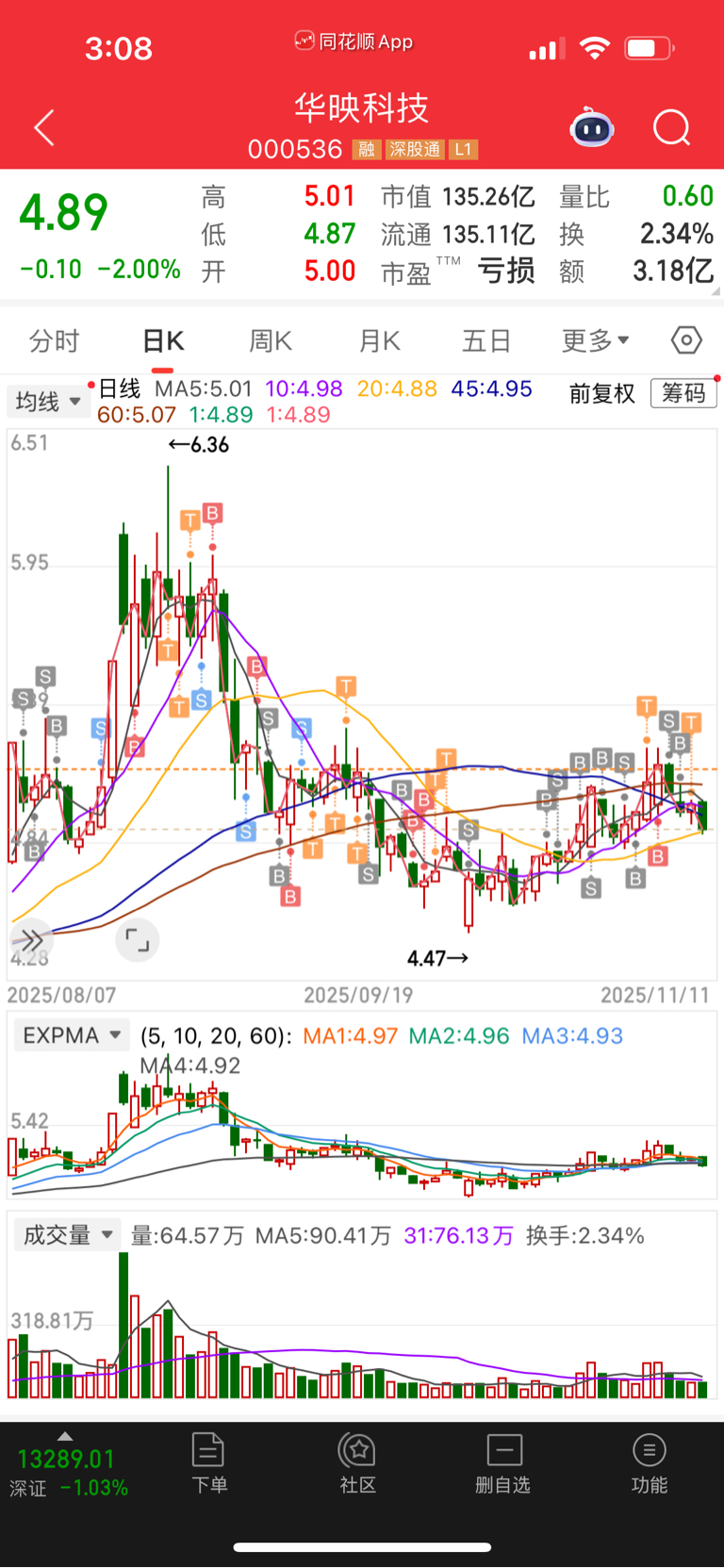Tap the blue 45:4.95 MA value
This screenshot has width=724, height=1568.
(491, 389)
